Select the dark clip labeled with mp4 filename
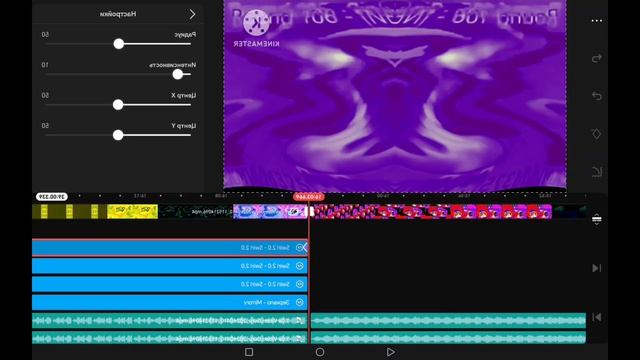The height and width of the screenshot is (360, 640). point(196,211)
